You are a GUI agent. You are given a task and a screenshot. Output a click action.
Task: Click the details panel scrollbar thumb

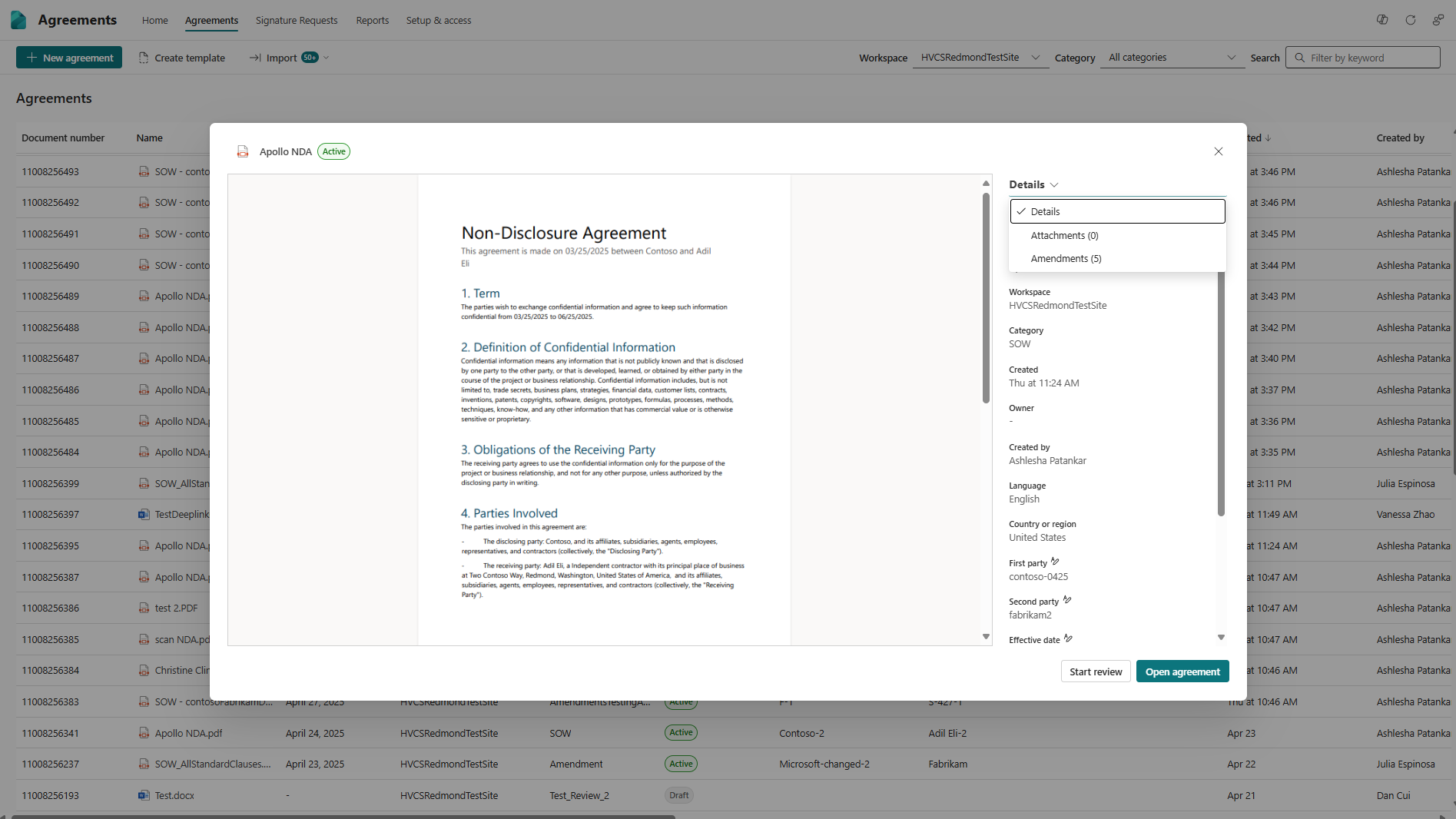click(1221, 395)
